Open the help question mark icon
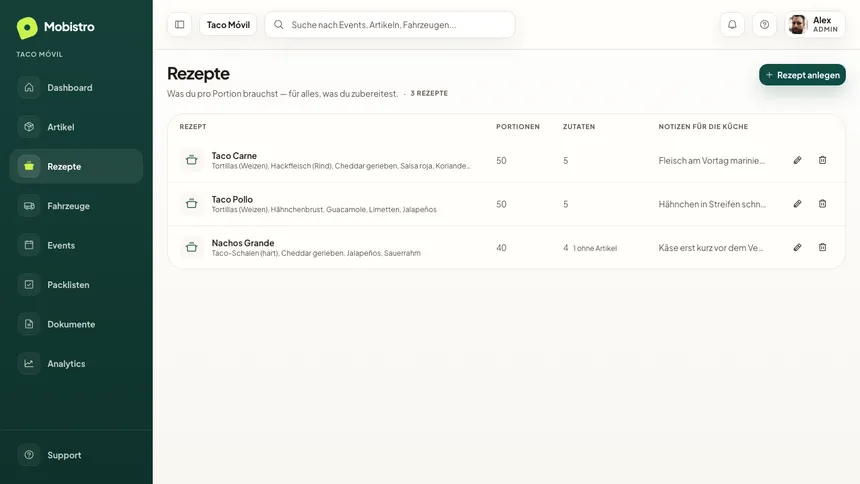 (765, 25)
